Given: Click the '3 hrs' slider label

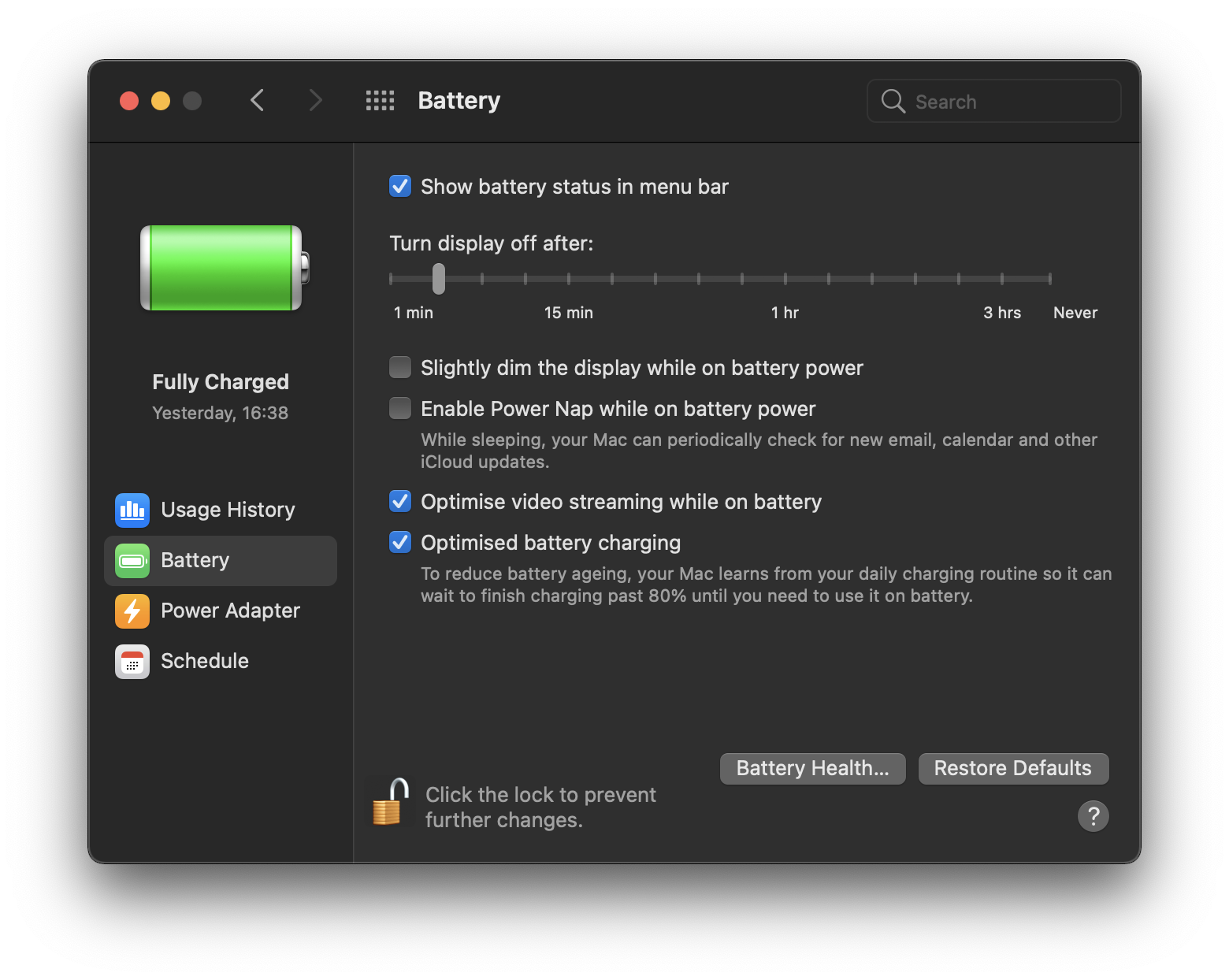Looking at the screenshot, I should [x=1002, y=313].
